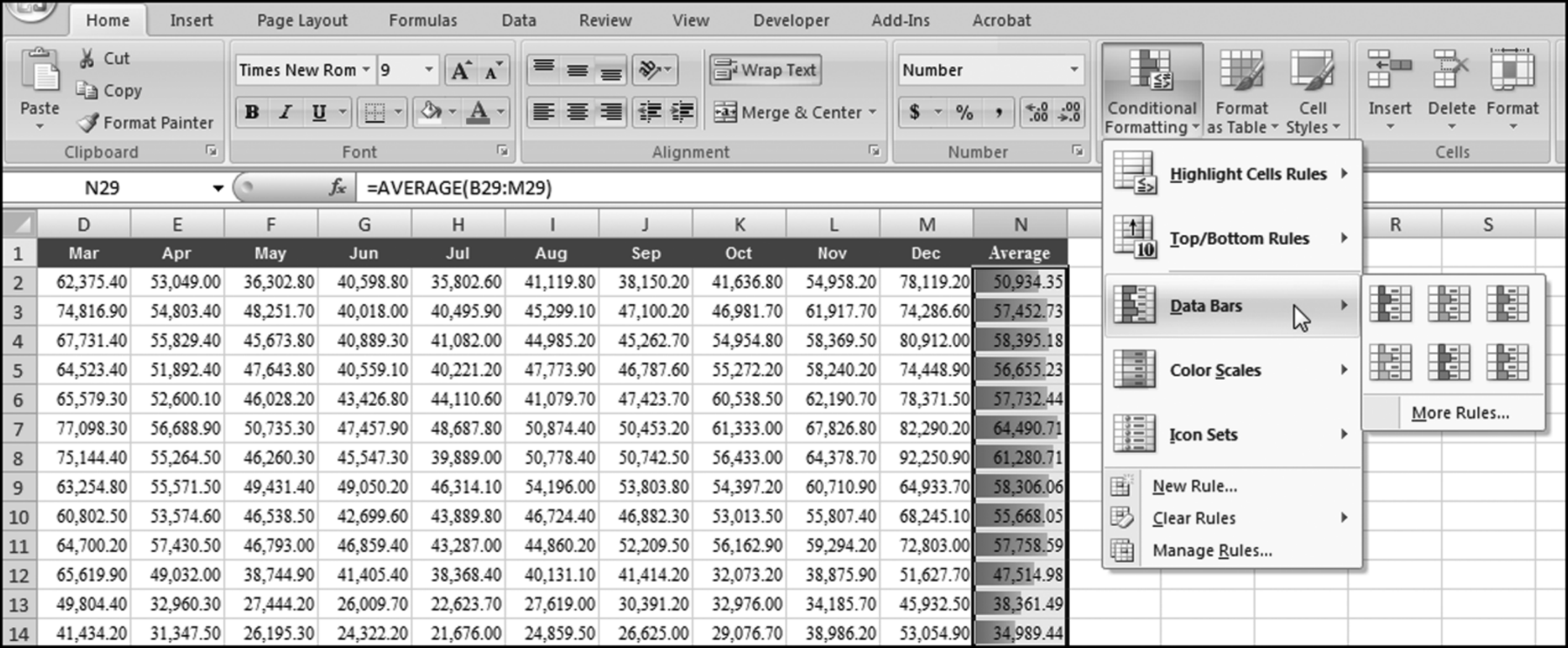Screen dimensions: 1568x648
Task: Click the Orientation text-angle icon
Action: (650, 70)
